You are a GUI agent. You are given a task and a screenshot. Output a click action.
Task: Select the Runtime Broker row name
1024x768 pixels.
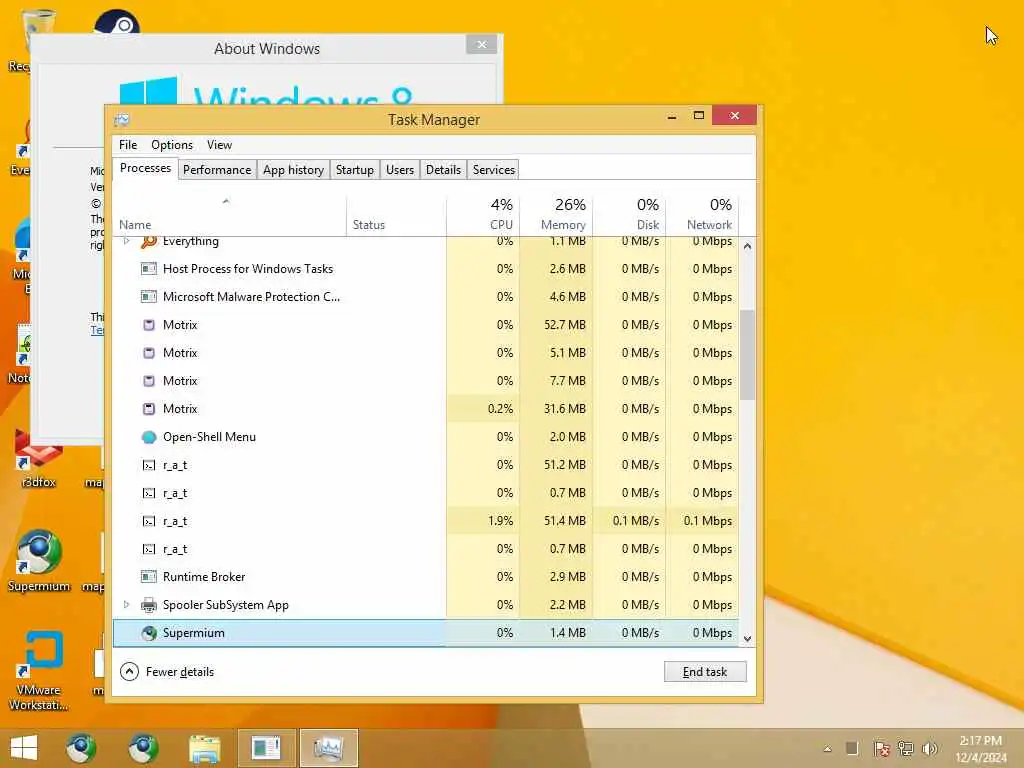tap(204, 577)
